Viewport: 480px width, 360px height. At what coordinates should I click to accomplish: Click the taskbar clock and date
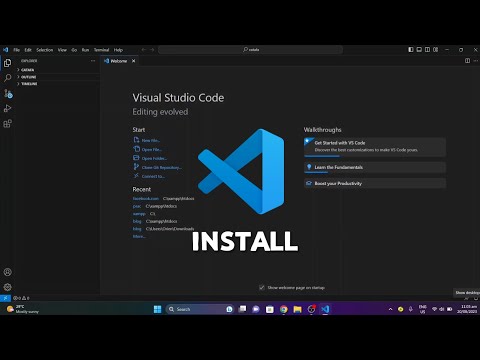tap(467, 309)
